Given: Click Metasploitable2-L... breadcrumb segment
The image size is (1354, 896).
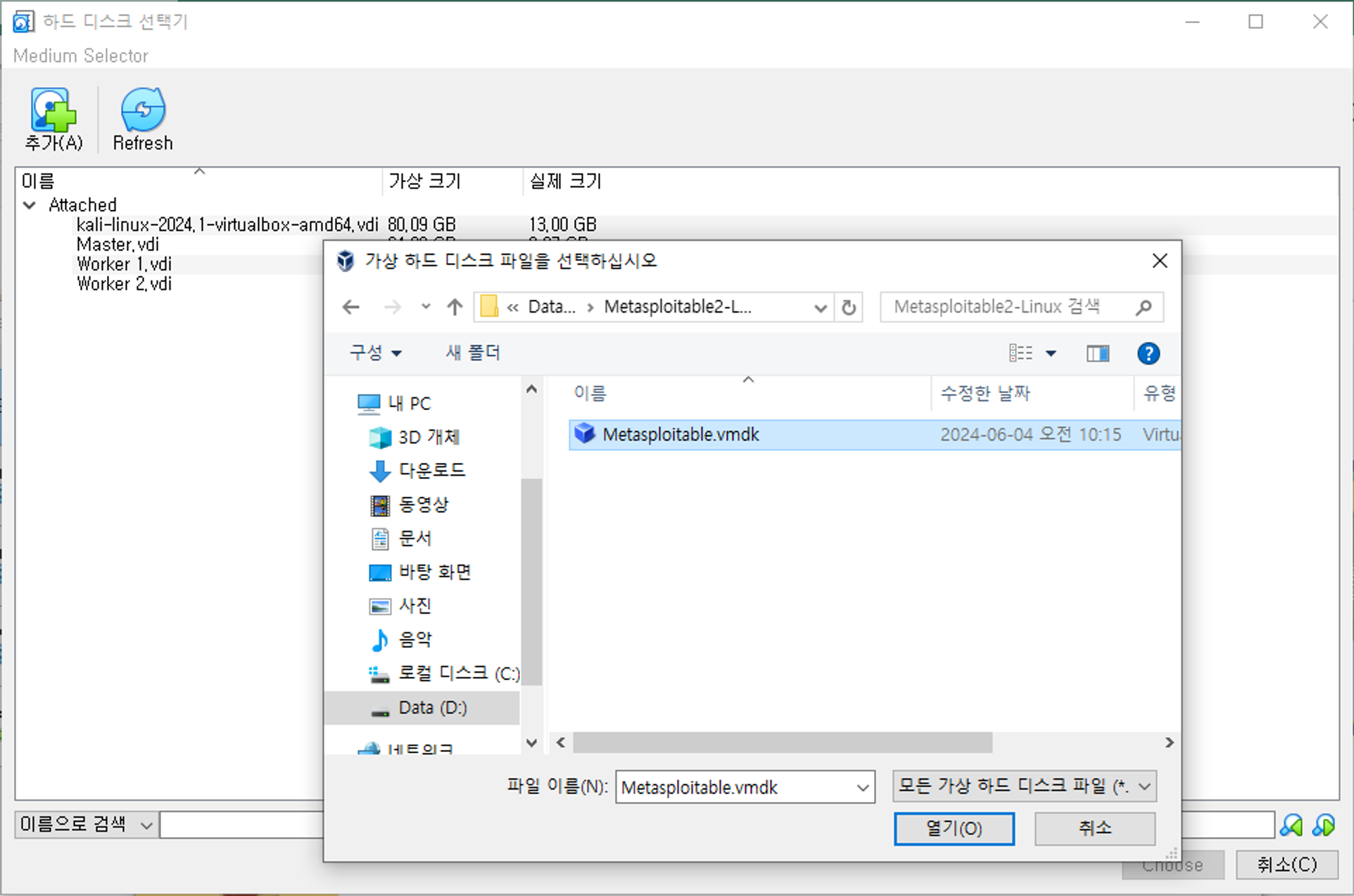Looking at the screenshot, I should (x=678, y=307).
